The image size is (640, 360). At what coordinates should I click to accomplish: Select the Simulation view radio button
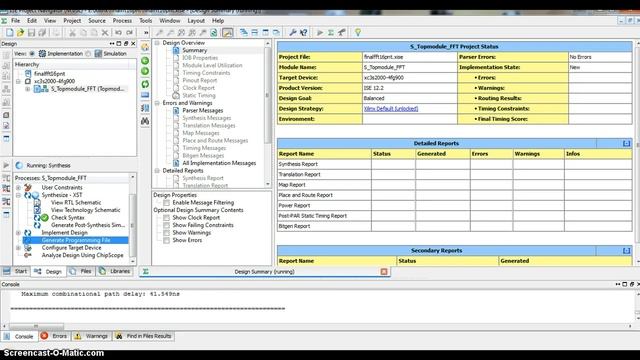pos(88,53)
